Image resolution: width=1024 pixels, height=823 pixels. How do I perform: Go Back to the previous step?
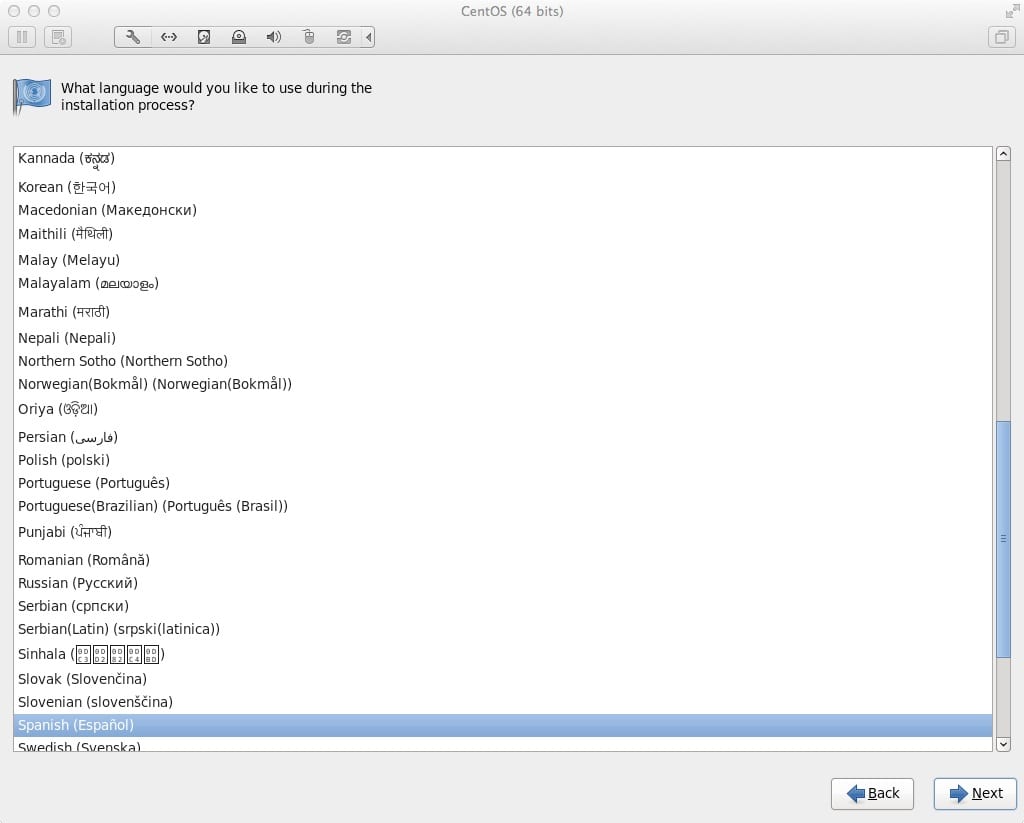click(872, 793)
